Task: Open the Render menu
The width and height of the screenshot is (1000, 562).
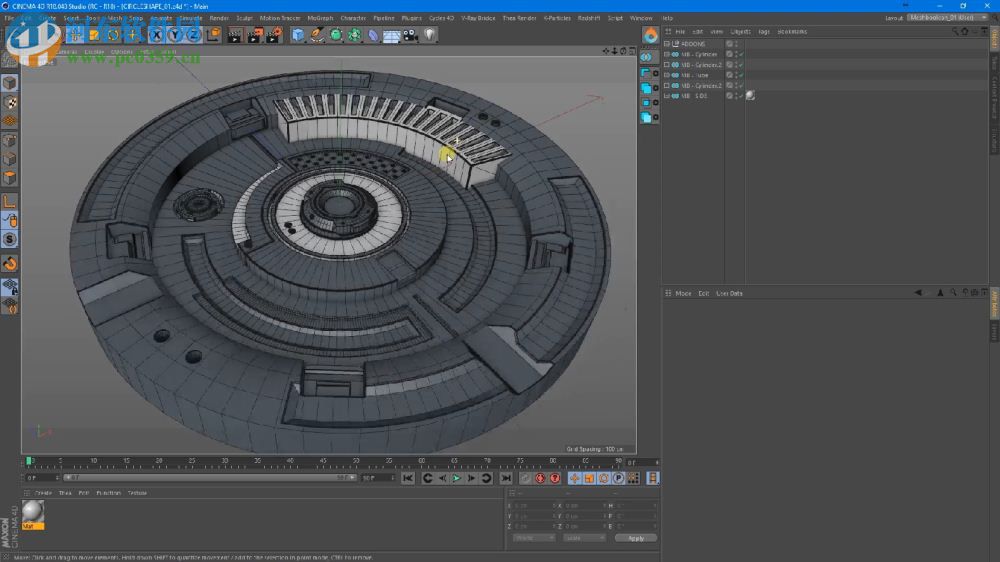Action: [219, 18]
